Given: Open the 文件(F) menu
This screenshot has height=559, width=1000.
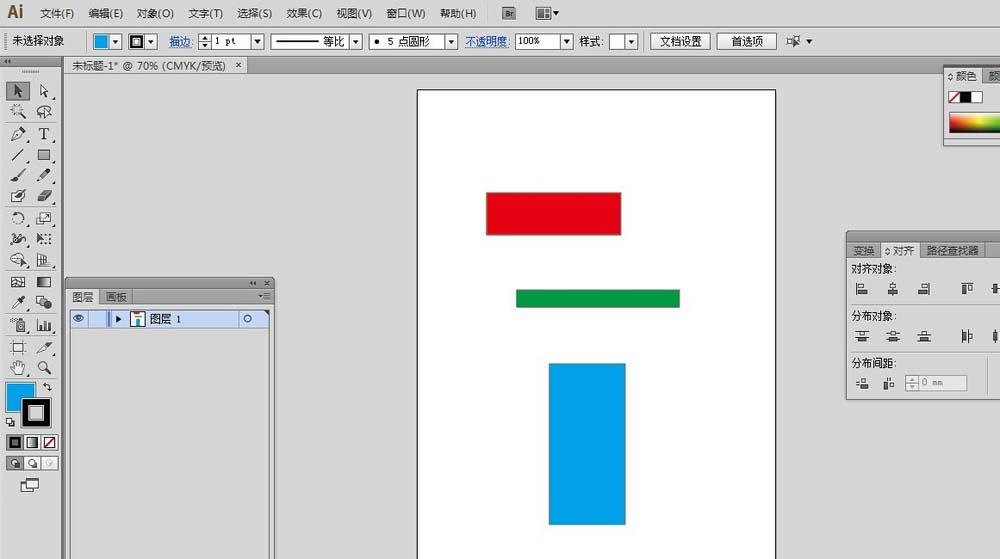Looking at the screenshot, I should click(57, 13).
